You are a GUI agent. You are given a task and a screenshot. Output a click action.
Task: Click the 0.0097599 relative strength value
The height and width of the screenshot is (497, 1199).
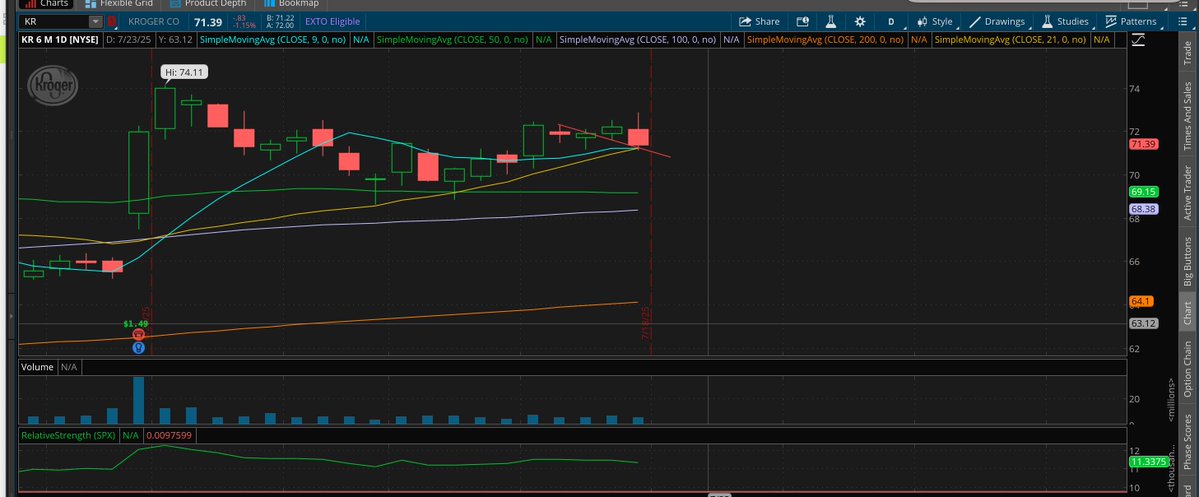coord(171,435)
